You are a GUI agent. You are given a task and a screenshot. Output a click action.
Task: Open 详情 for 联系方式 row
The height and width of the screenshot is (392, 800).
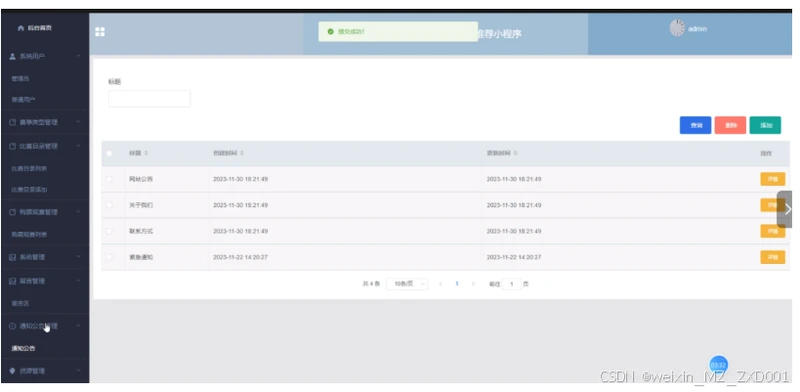click(x=772, y=231)
